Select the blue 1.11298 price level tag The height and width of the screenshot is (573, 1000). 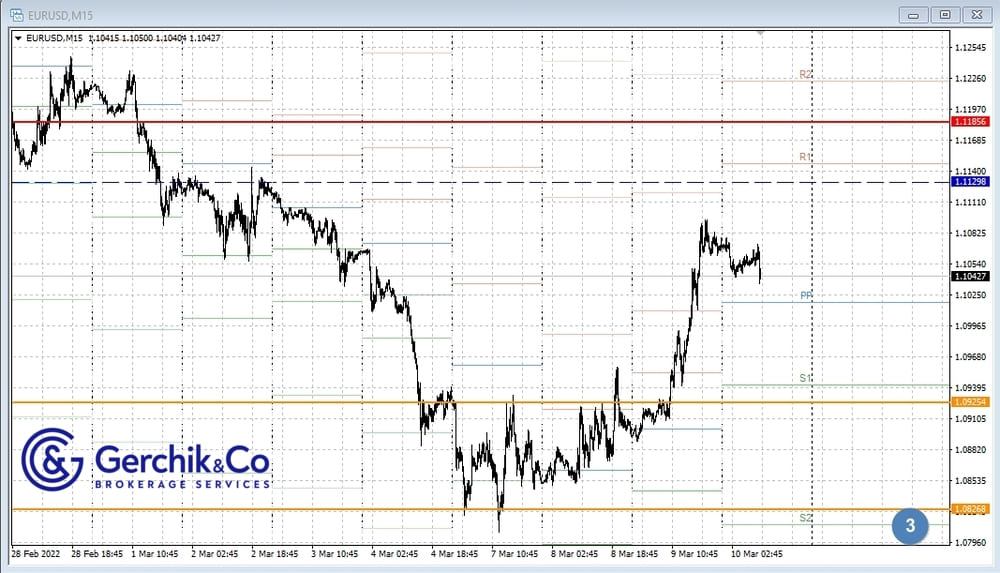tap(971, 182)
